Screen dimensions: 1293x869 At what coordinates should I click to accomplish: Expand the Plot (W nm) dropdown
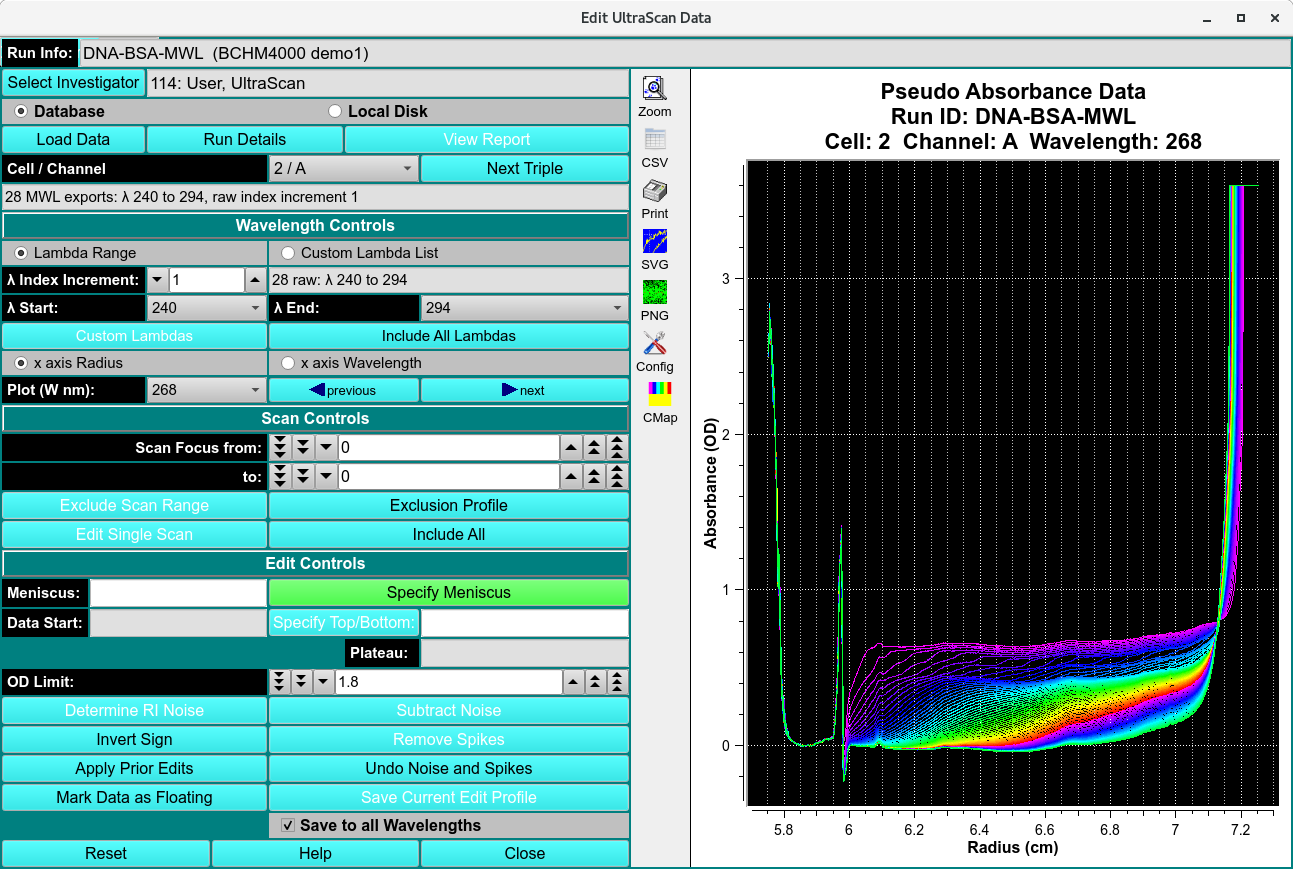pyautogui.click(x=206, y=390)
